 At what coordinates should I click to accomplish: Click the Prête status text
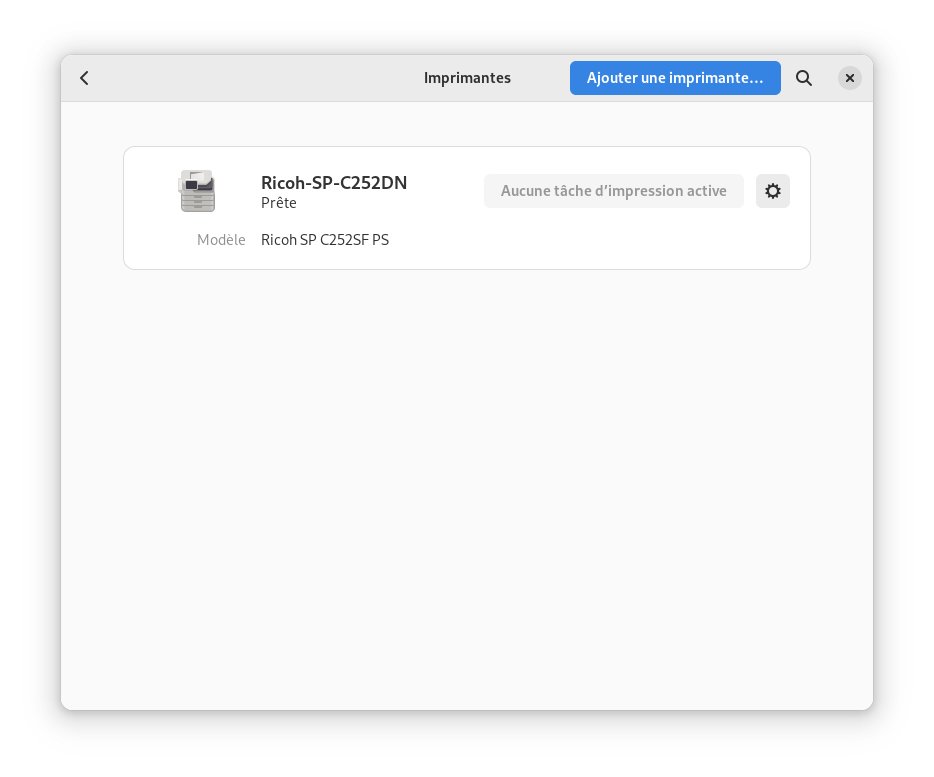pos(278,203)
